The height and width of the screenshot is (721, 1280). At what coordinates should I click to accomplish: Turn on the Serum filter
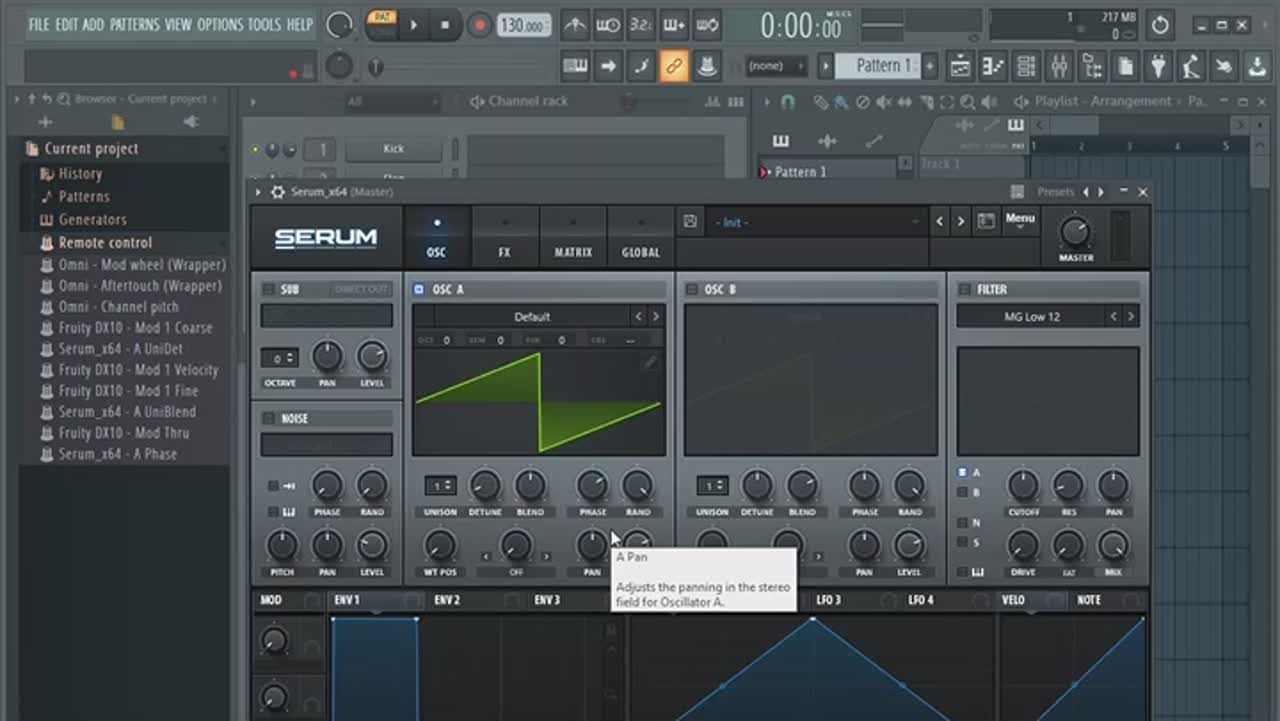click(964, 290)
